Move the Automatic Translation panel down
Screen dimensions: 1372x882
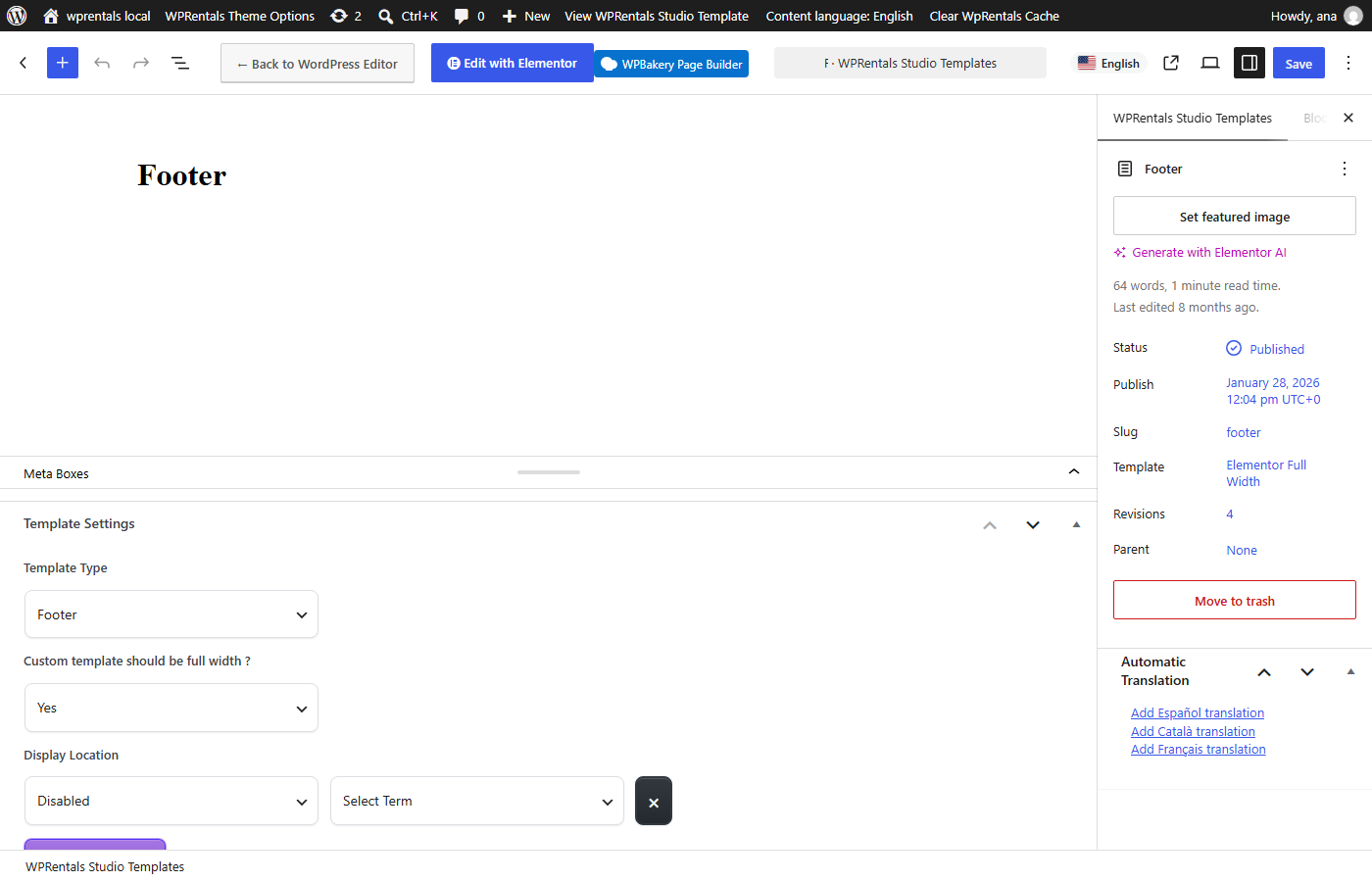click(x=1307, y=672)
